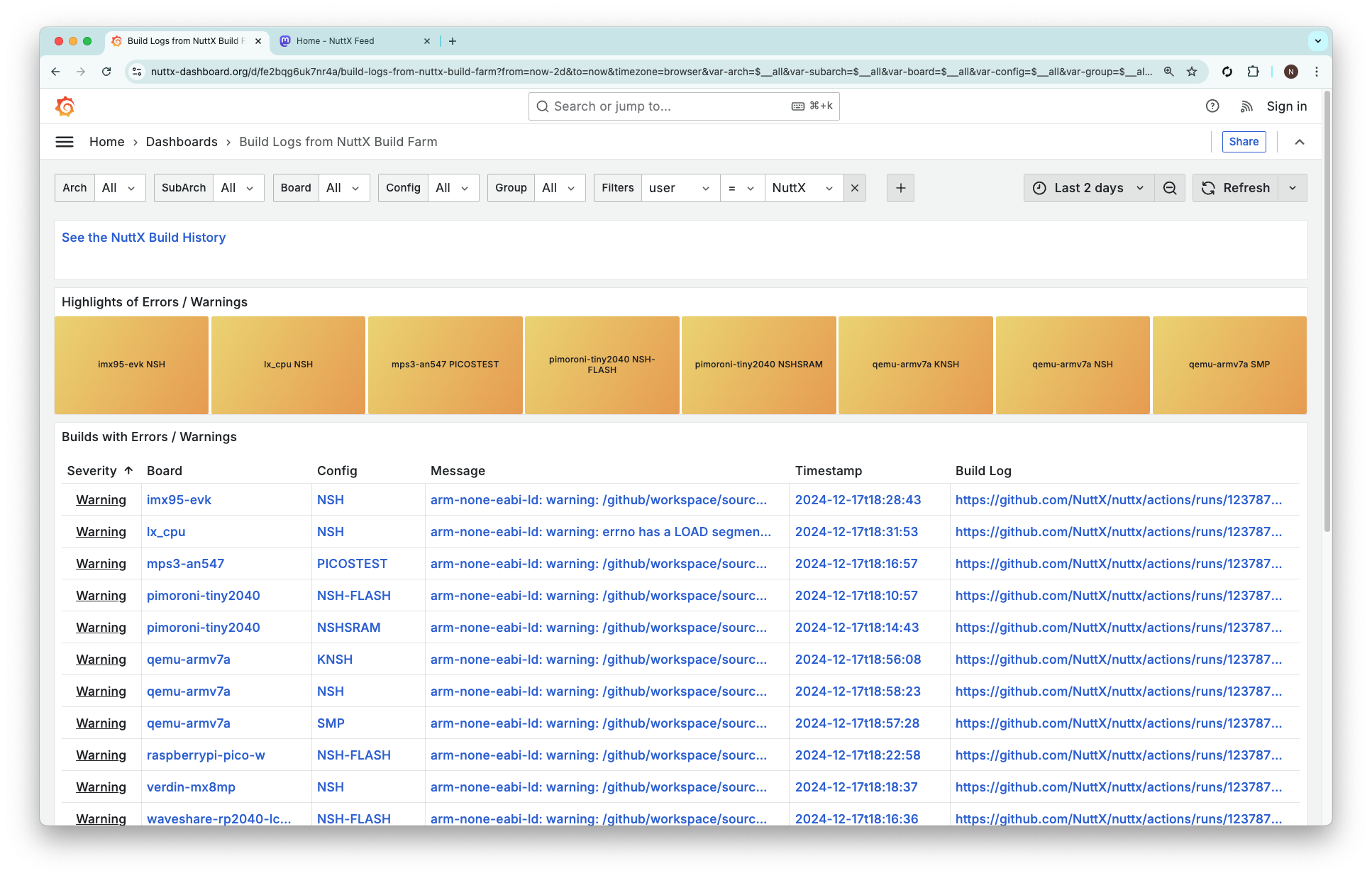
Task: Collapse the top bar with chevron-up icon
Action: click(1300, 142)
